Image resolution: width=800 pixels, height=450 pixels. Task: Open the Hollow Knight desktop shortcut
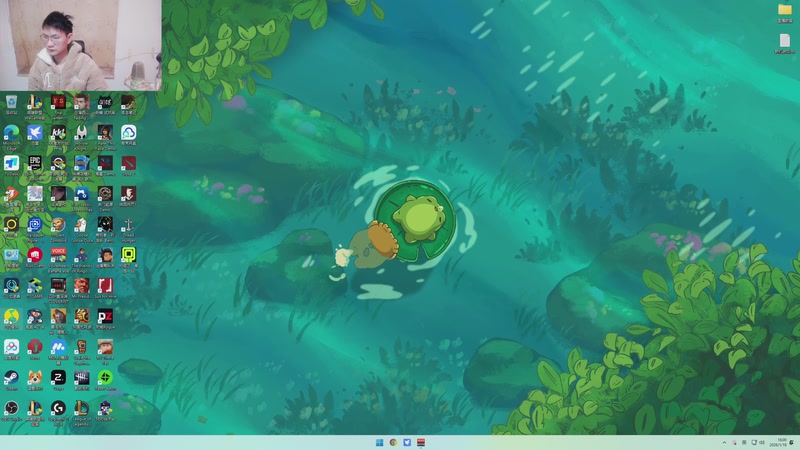pyautogui.click(x=82, y=133)
